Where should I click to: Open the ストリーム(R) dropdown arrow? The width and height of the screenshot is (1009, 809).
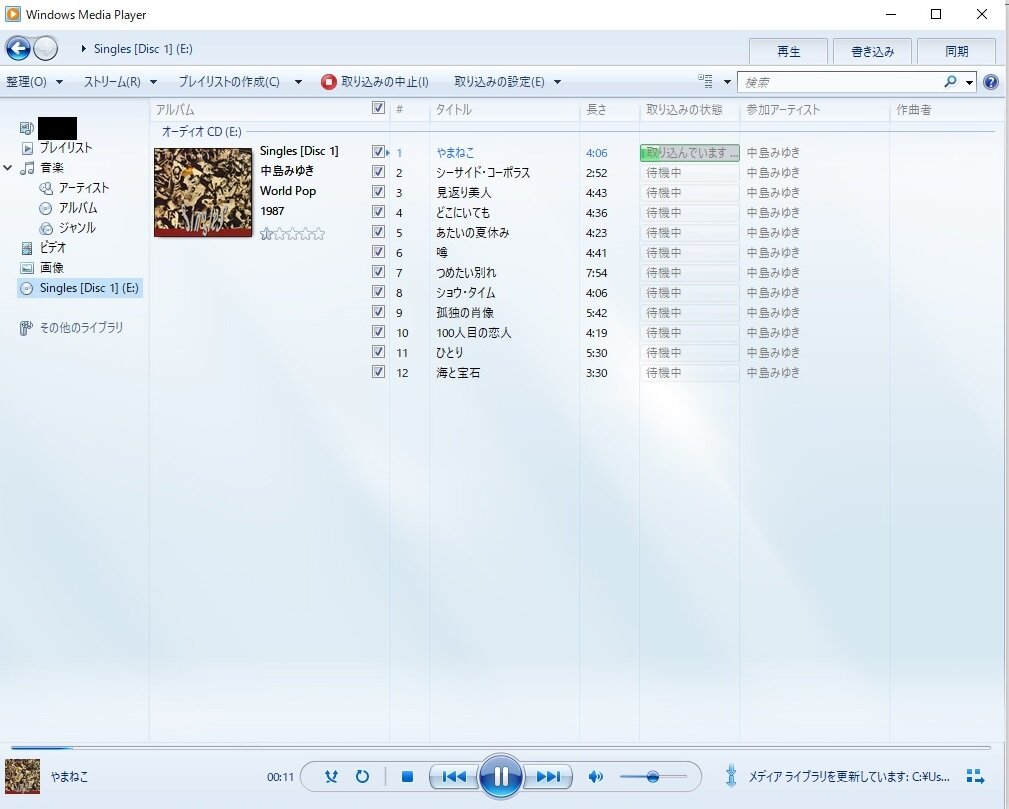(x=153, y=82)
